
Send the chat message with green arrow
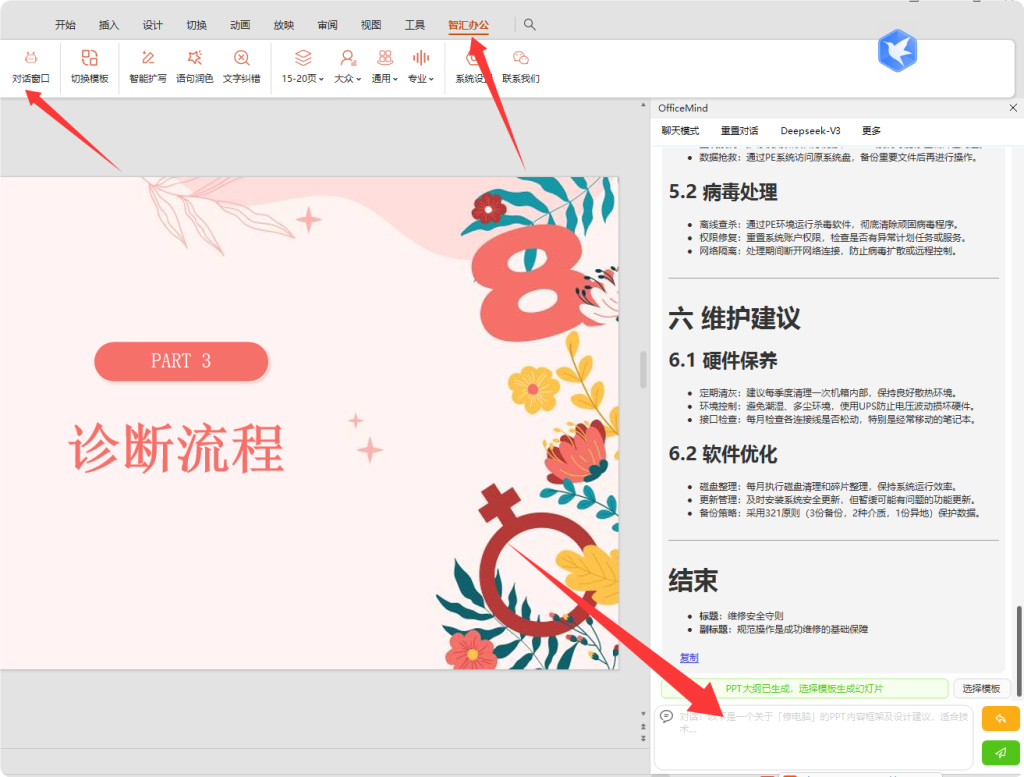[1000, 752]
